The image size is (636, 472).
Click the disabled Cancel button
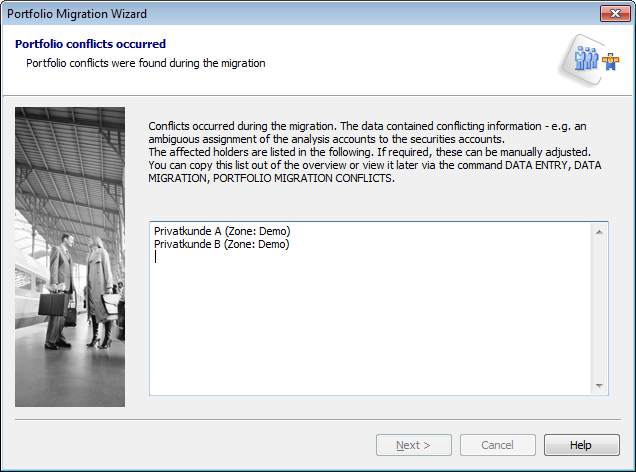coord(497,445)
